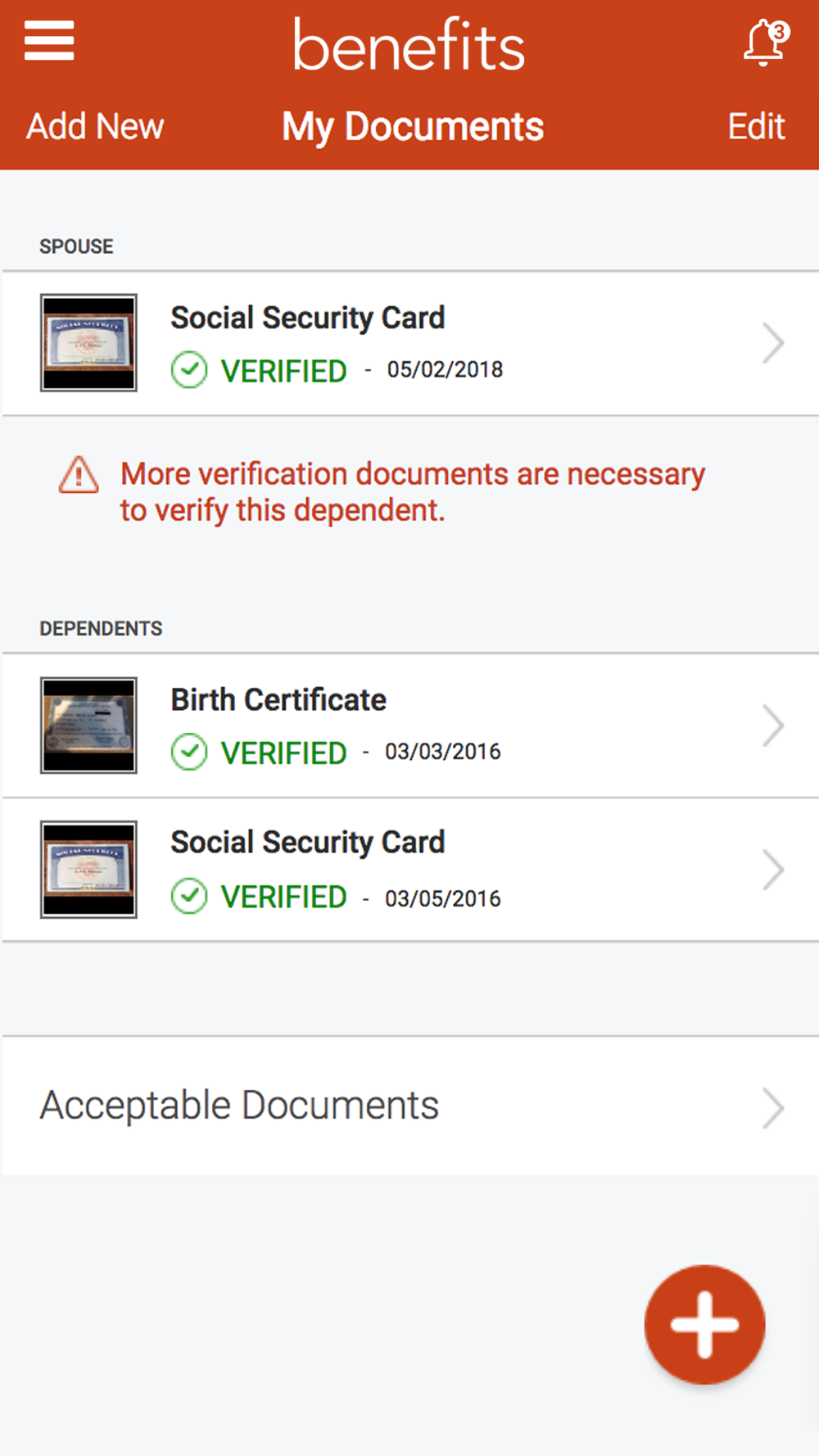Select the Birth Certificate document title

[278, 700]
